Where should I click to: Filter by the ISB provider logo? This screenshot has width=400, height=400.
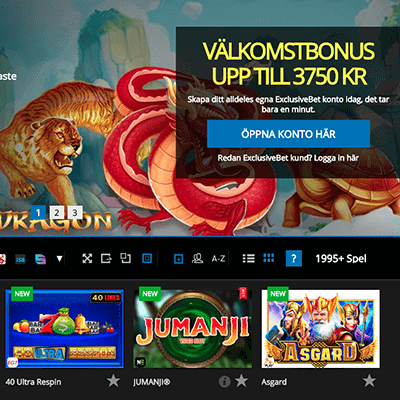[21, 259]
